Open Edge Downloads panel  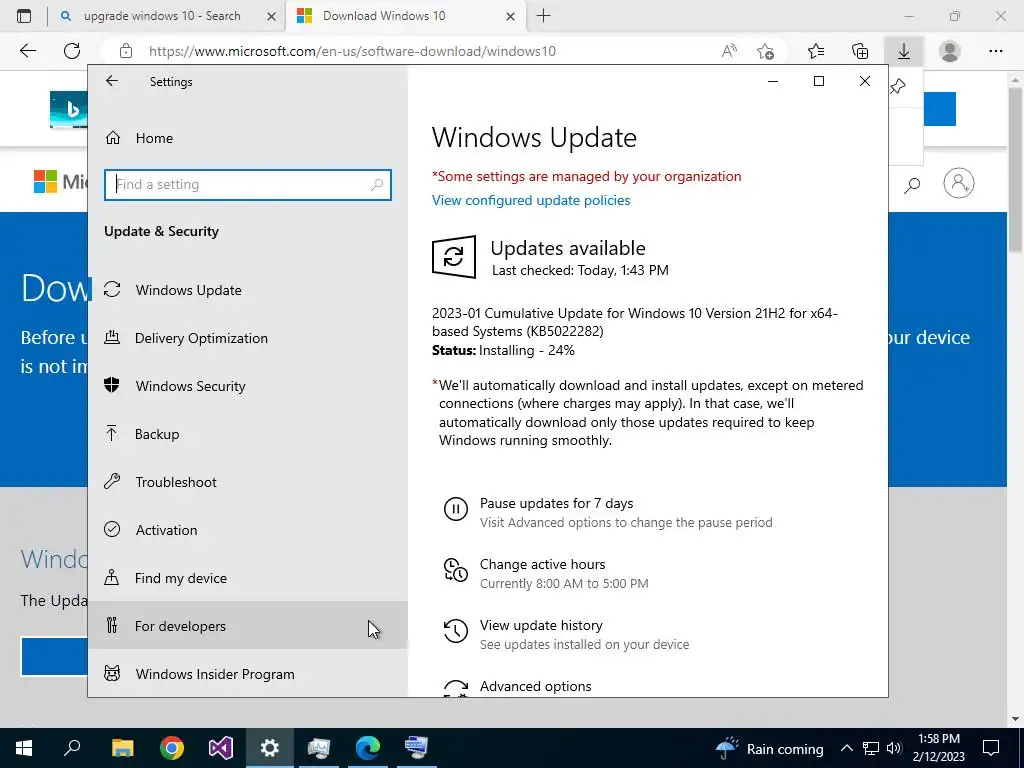[x=904, y=51]
